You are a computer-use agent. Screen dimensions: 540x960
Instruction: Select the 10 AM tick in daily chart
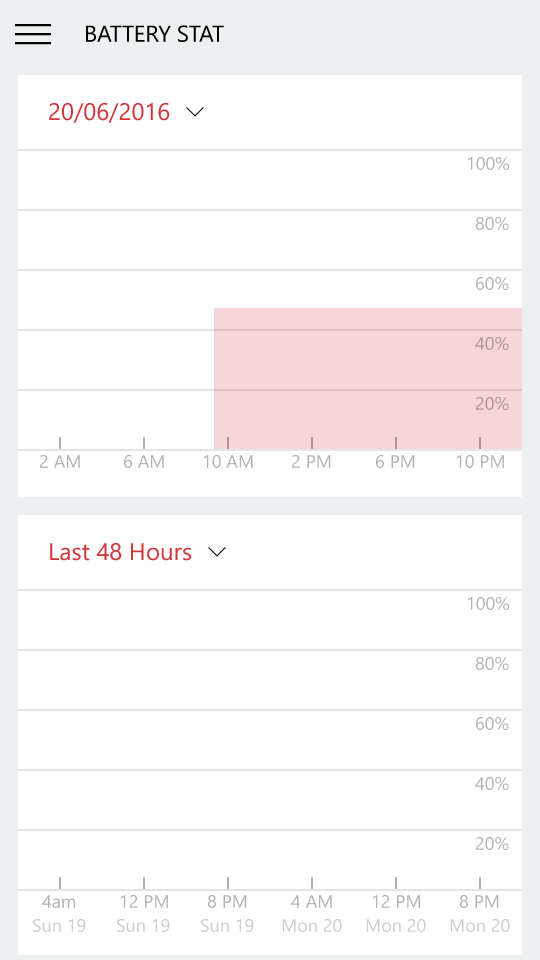(228, 462)
